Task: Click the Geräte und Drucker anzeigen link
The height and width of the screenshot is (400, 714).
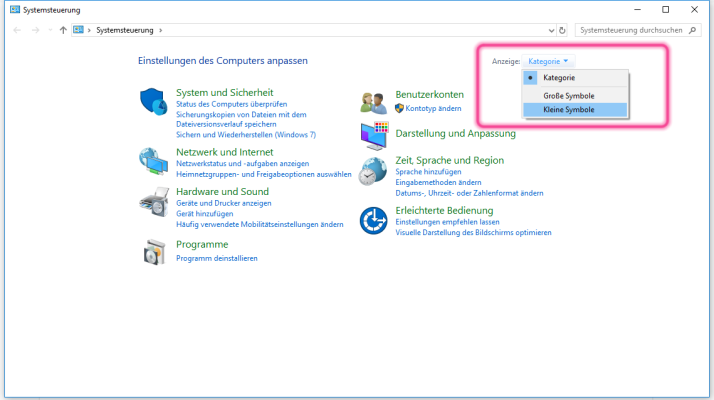Action: [x=223, y=203]
